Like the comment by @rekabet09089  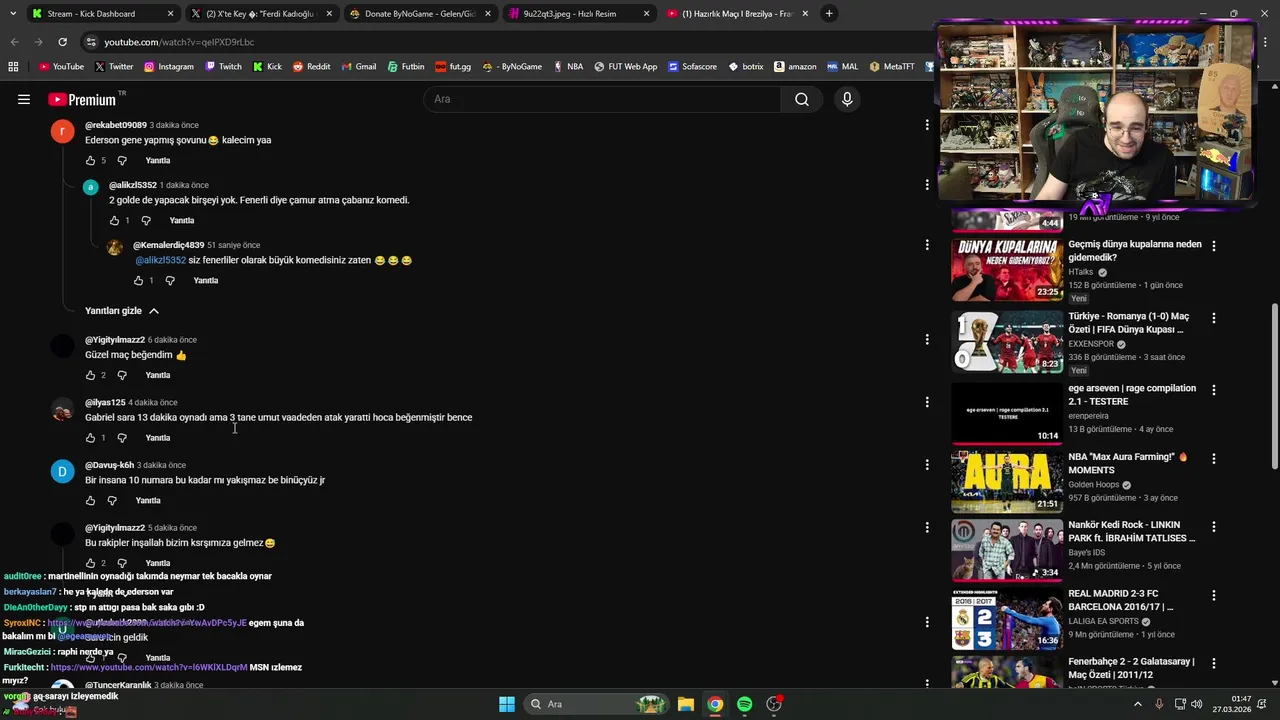(x=91, y=160)
